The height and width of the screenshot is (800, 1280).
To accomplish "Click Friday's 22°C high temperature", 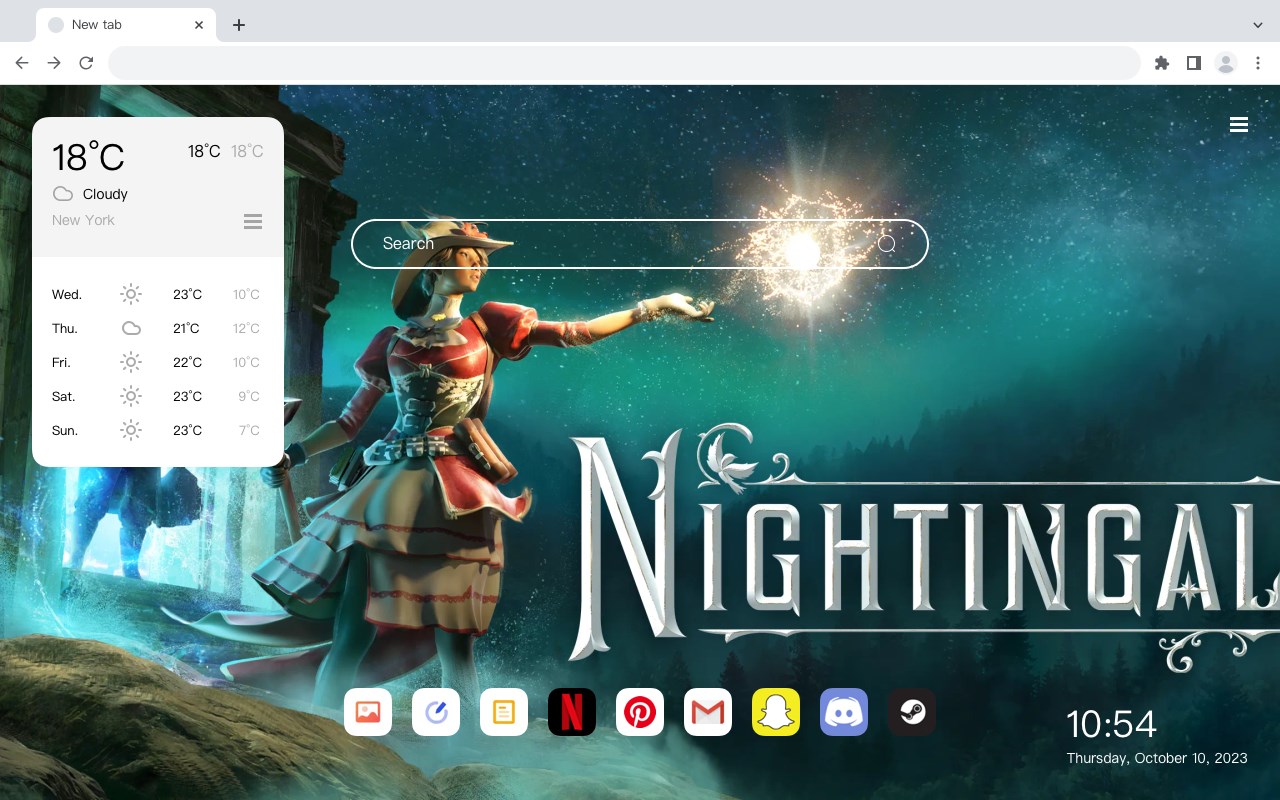I will tap(187, 362).
